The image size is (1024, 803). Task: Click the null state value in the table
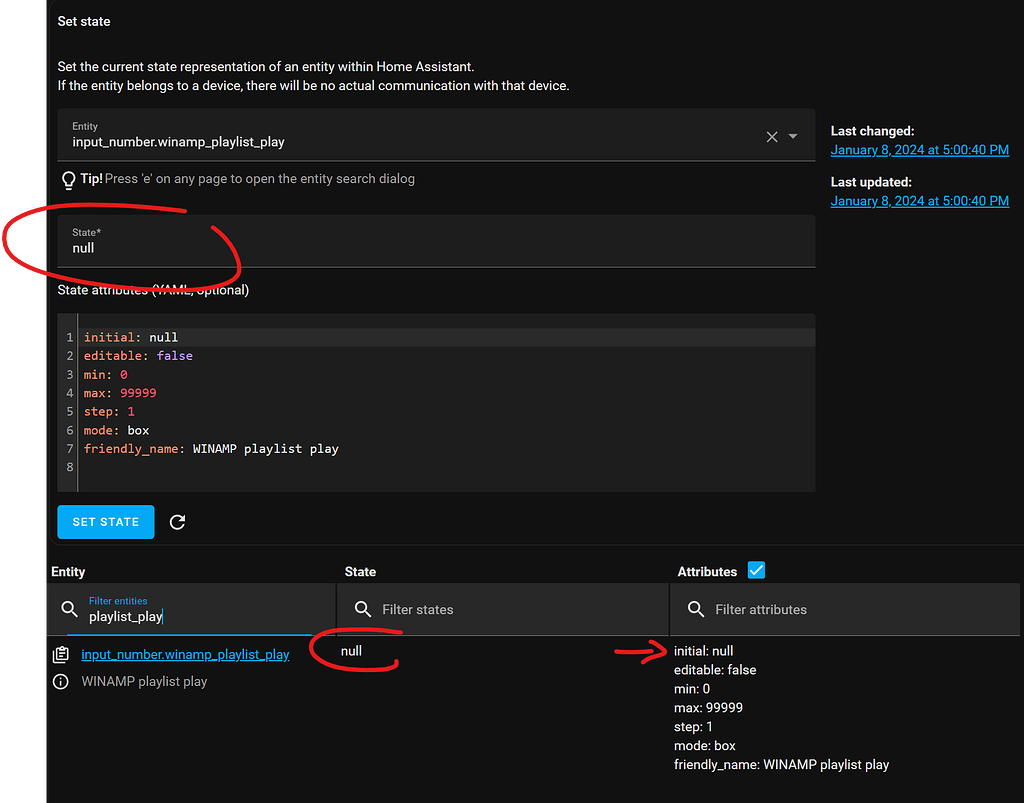(351, 651)
